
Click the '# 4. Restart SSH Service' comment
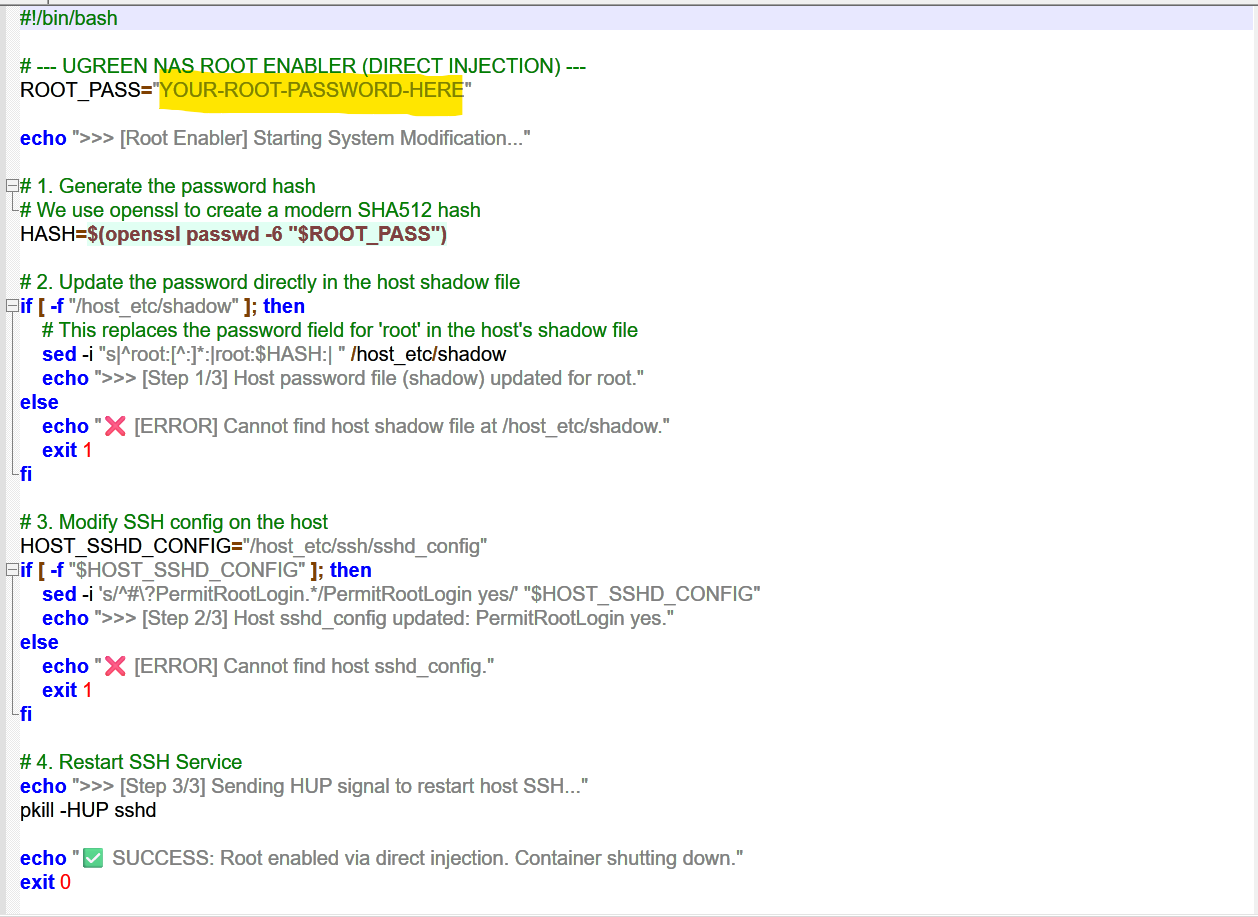[x=130, y=762]
